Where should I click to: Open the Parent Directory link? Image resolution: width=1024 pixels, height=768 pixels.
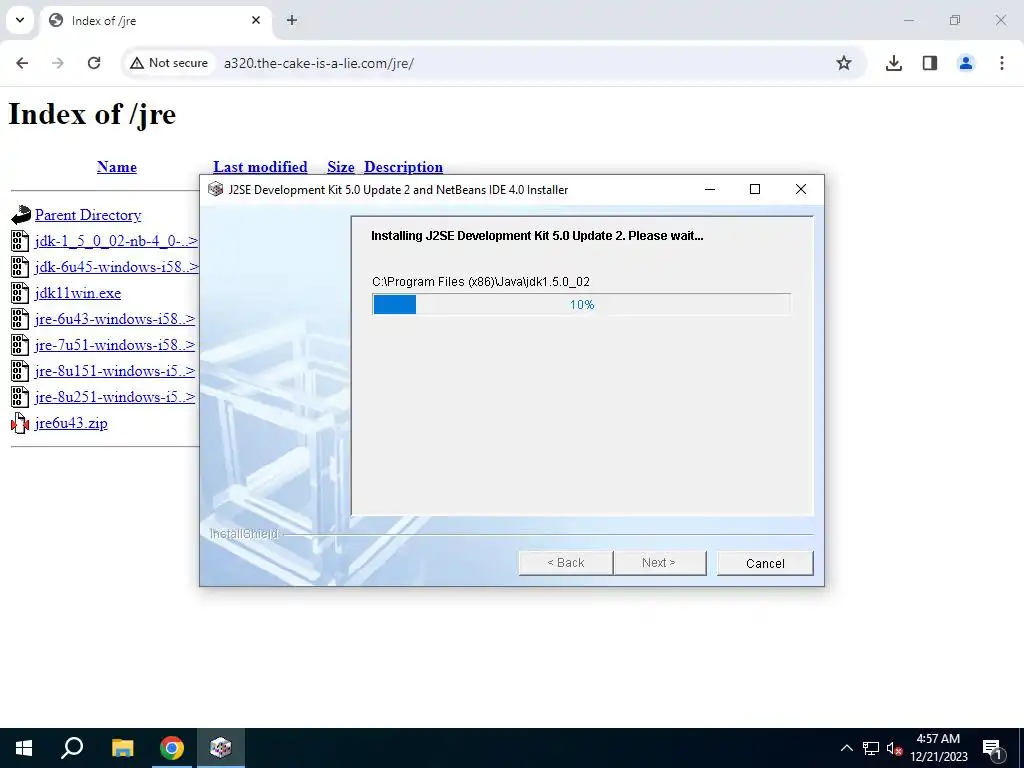88,215
